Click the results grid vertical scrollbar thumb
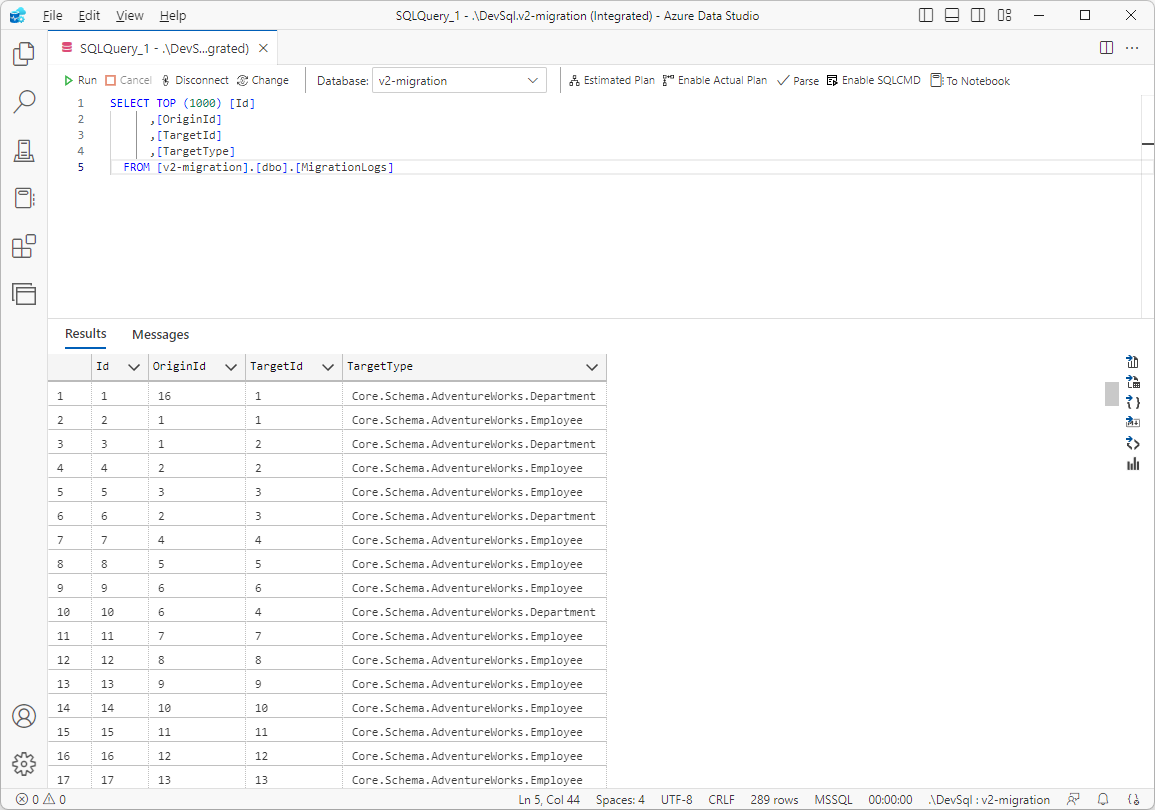The height and width of the screenshot is (810, 1155). (x=1112, y=394)
